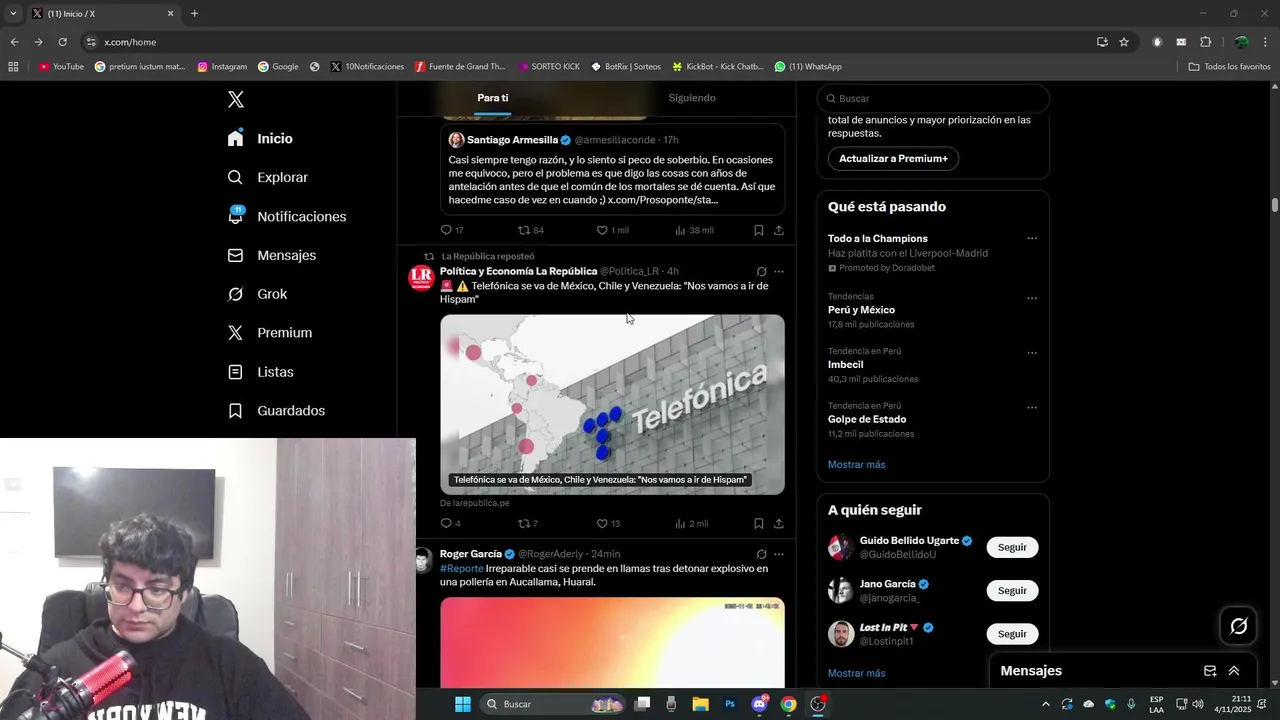Open options for Imbecil trend
Viewport: 1280px width, 720px height.
[1032, 353]
